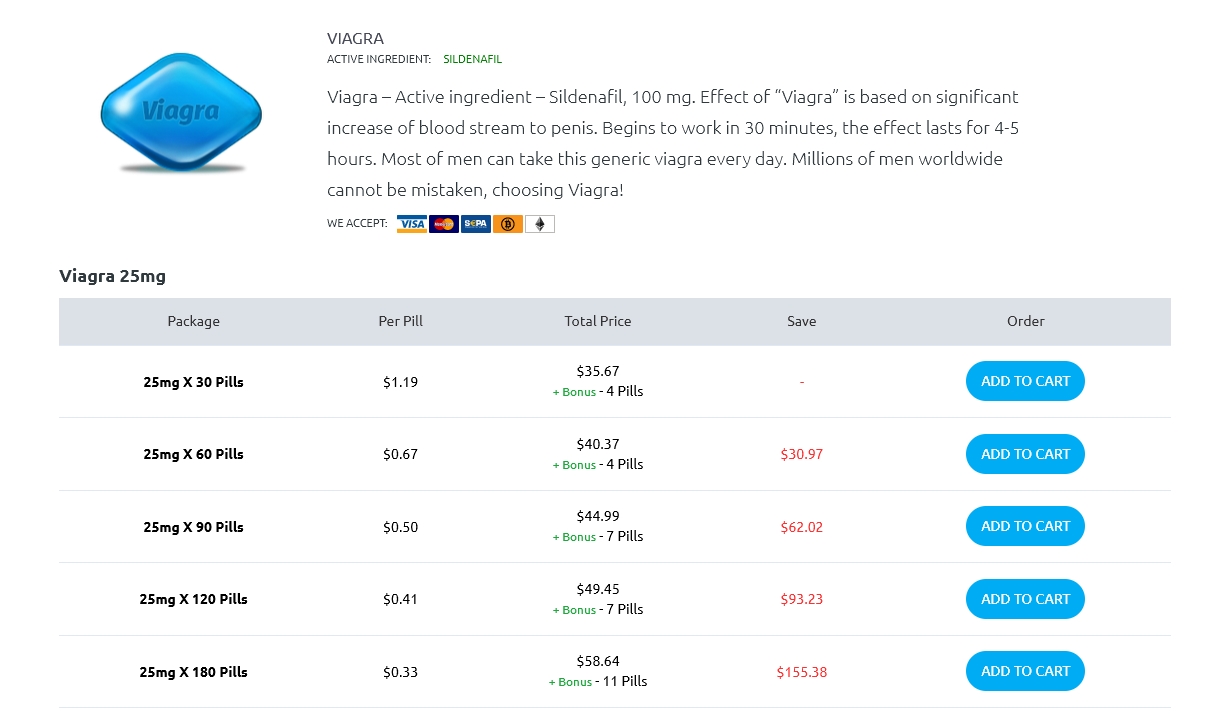Add 25mg X 30 Pills to cart

tap(1025, 381)
